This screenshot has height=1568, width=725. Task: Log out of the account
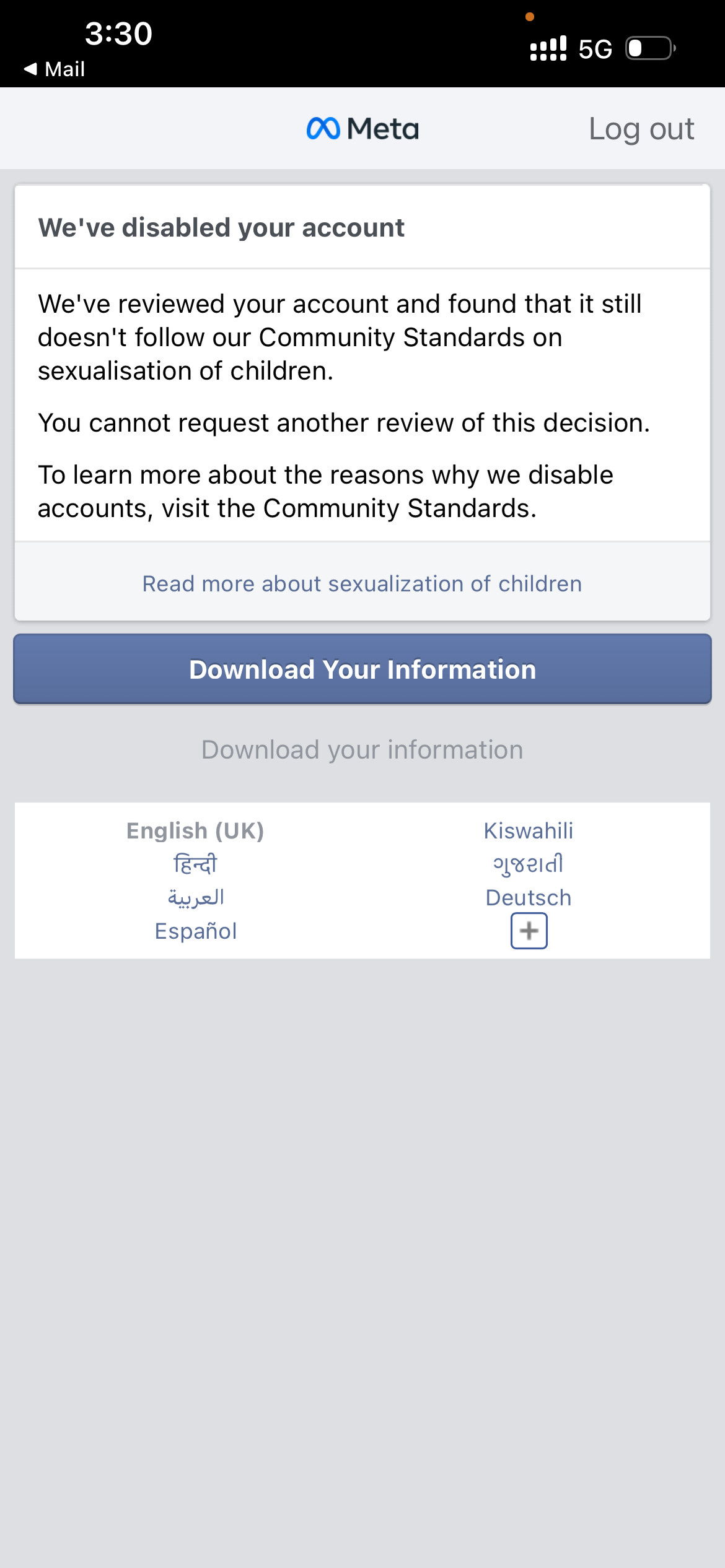coord(641,129)
